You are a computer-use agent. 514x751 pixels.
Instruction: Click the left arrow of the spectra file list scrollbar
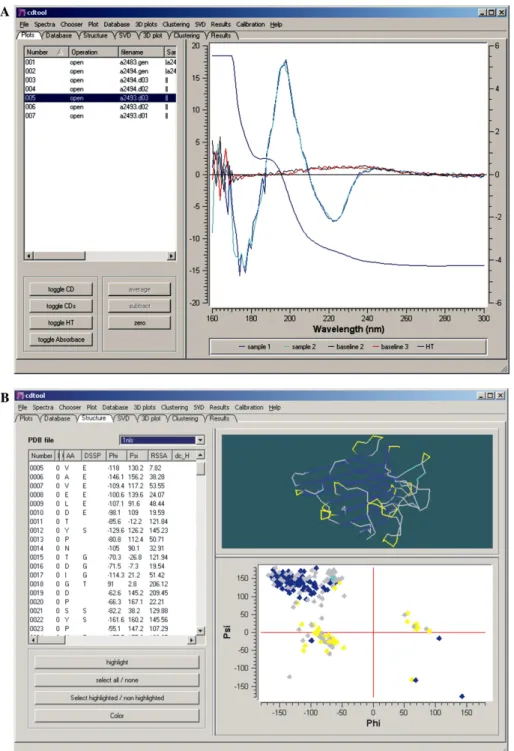(x=29, y=256)
